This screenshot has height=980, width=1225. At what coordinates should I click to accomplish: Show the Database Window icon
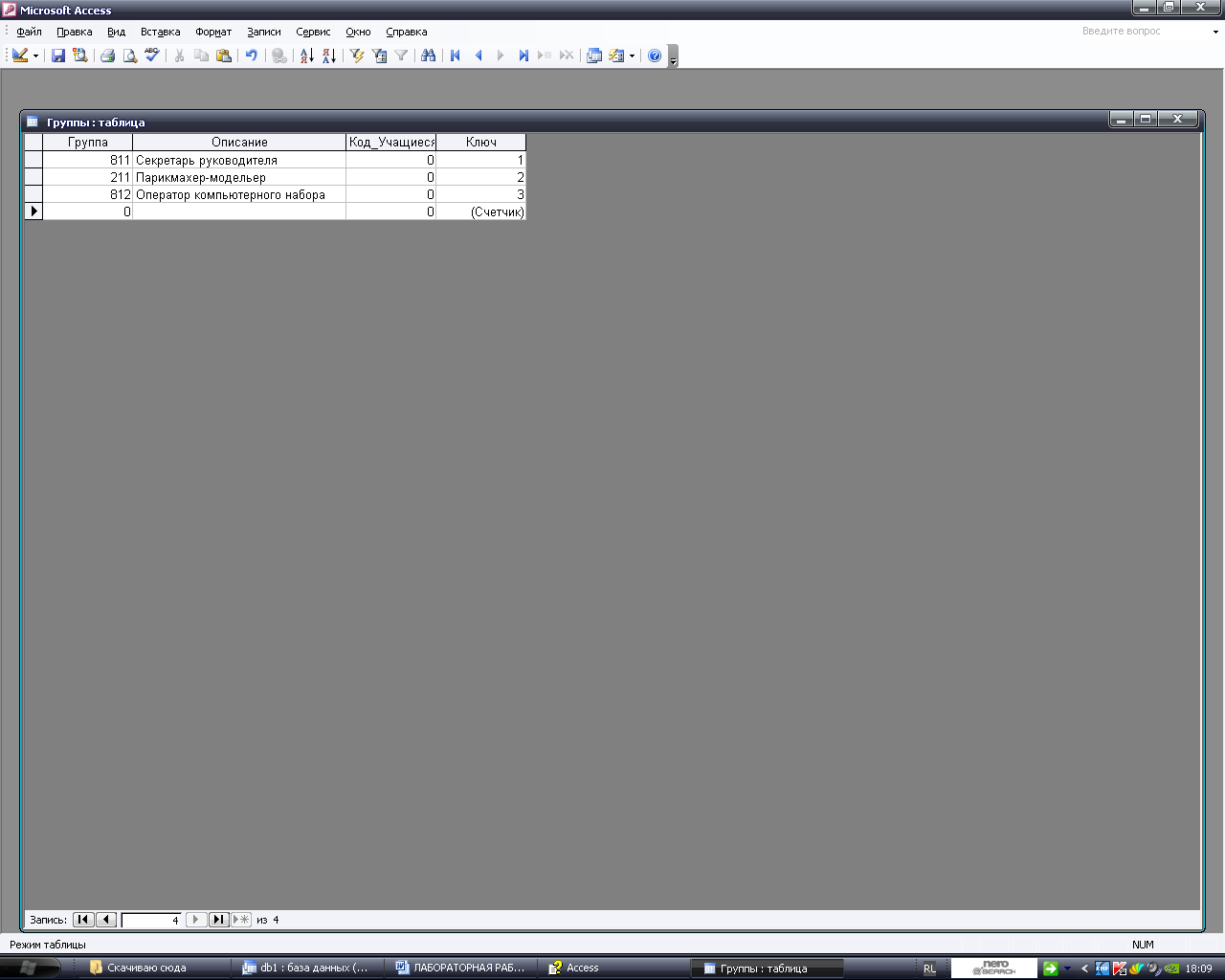(594, 56)
